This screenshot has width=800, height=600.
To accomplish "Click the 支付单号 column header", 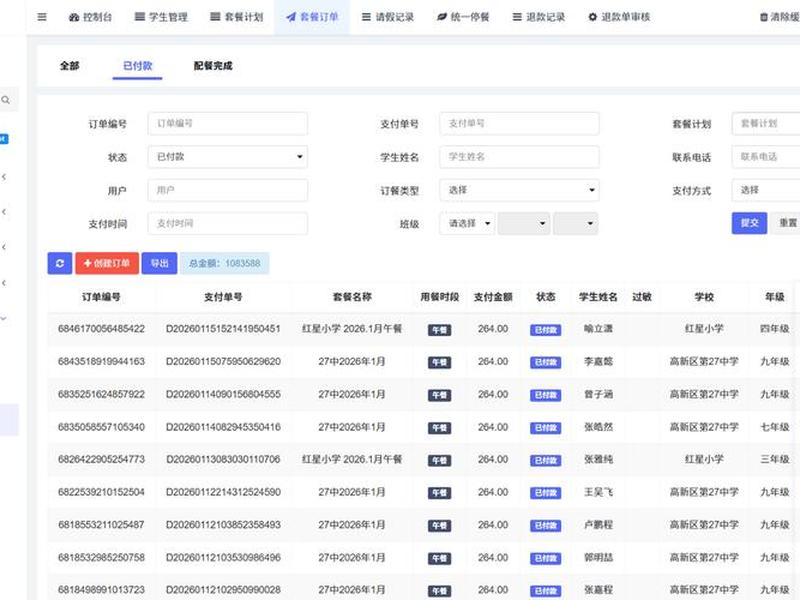I will pos(223,297).
